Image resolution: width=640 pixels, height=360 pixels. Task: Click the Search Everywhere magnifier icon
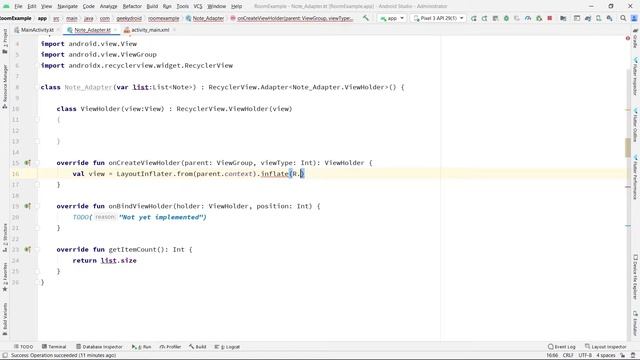623,18
